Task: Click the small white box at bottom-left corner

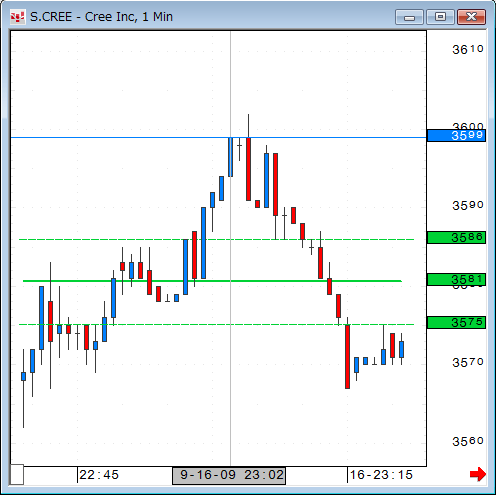Action: 17,474
